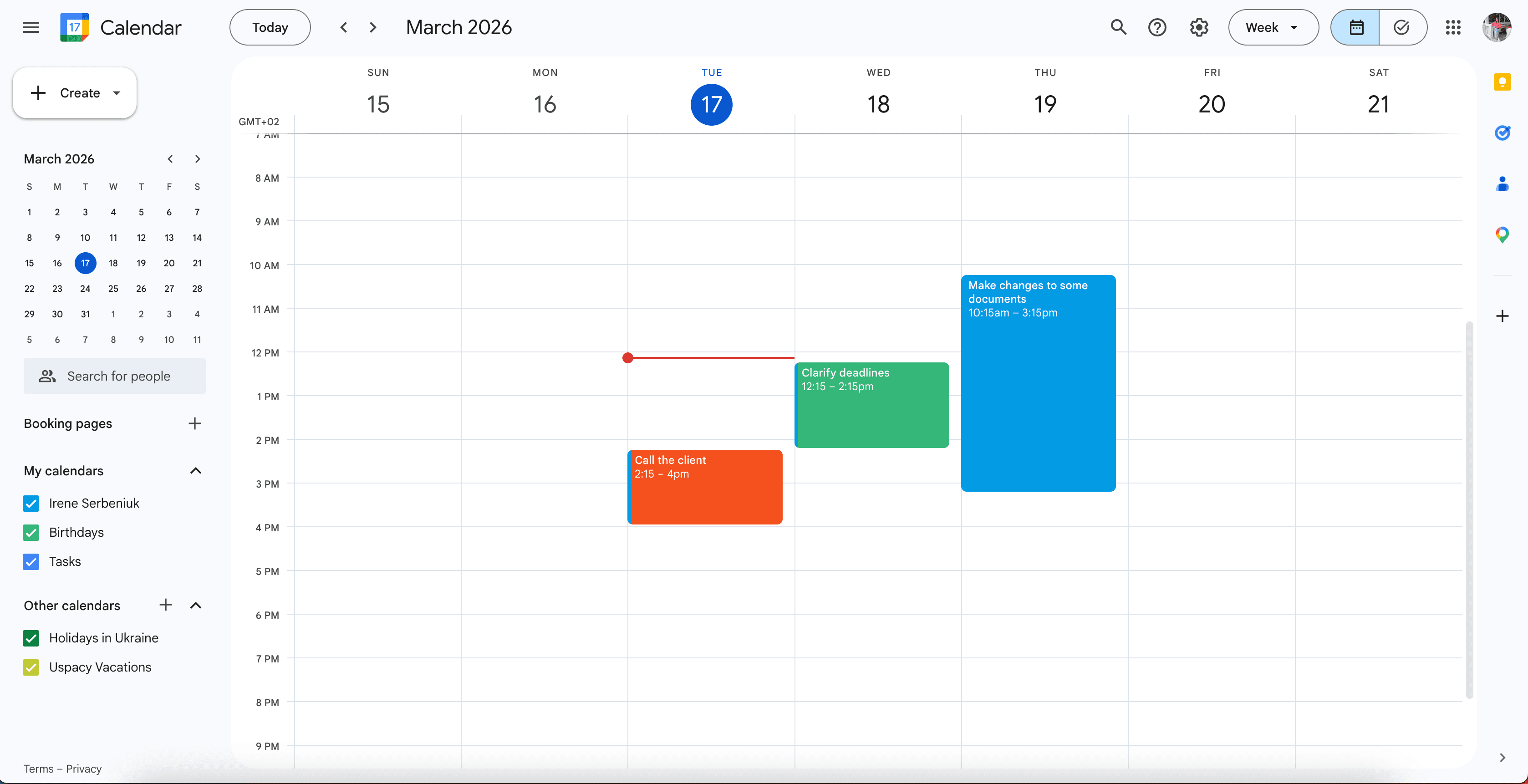Open Calendar settings menu
Screen dimensions: 1528x784
pyautogui.click(x=1199, y=27)
